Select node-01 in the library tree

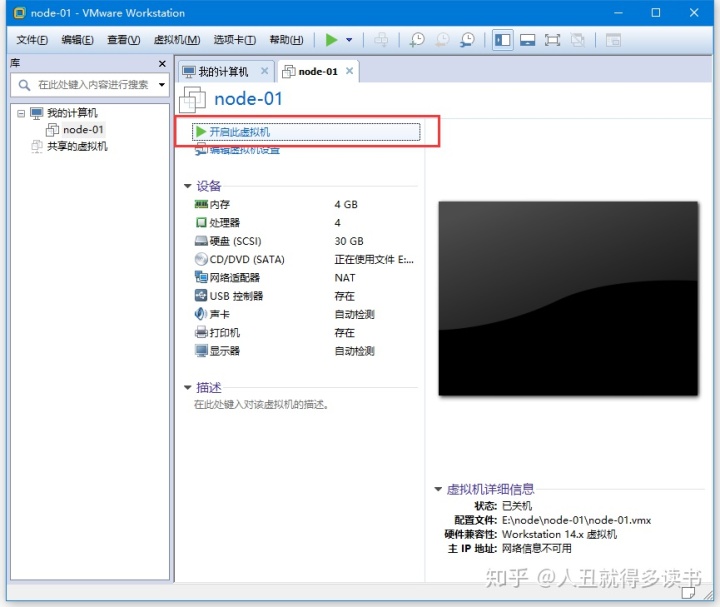[x=83, y=130]
